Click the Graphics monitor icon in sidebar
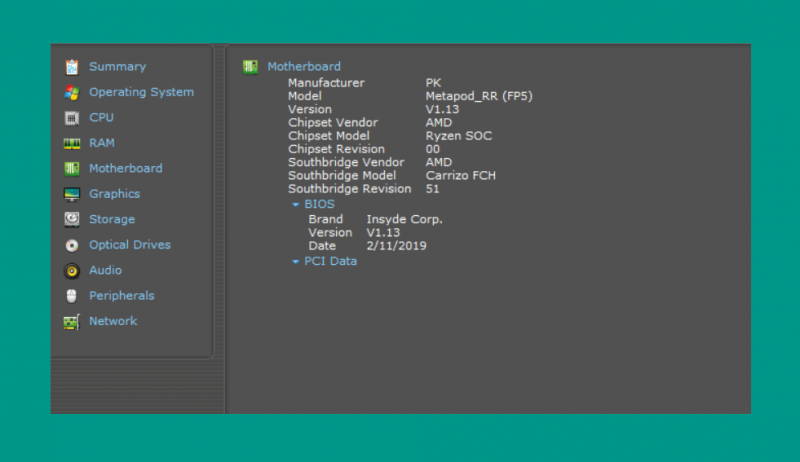 coord(72,194)
